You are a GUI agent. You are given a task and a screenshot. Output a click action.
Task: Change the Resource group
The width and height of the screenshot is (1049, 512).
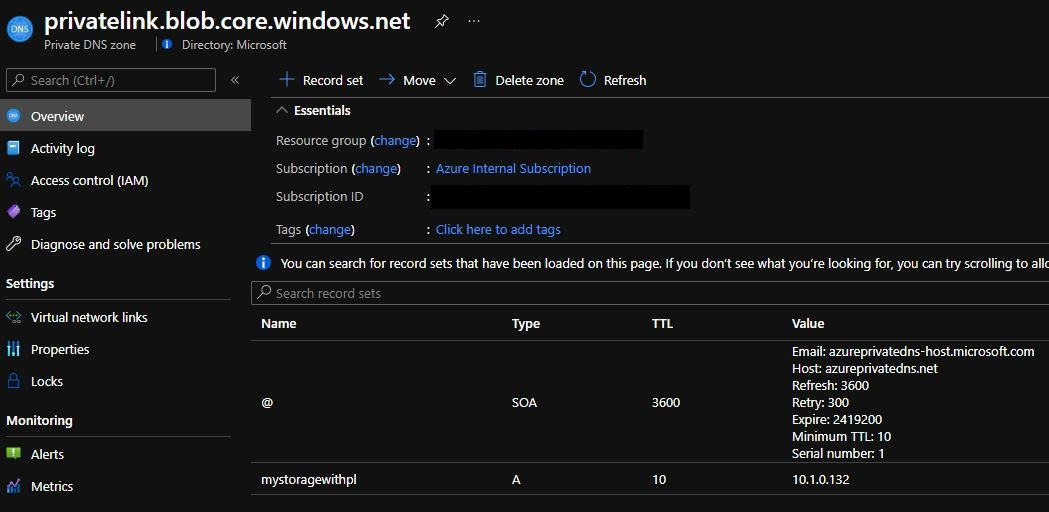(x=395, y=141)
